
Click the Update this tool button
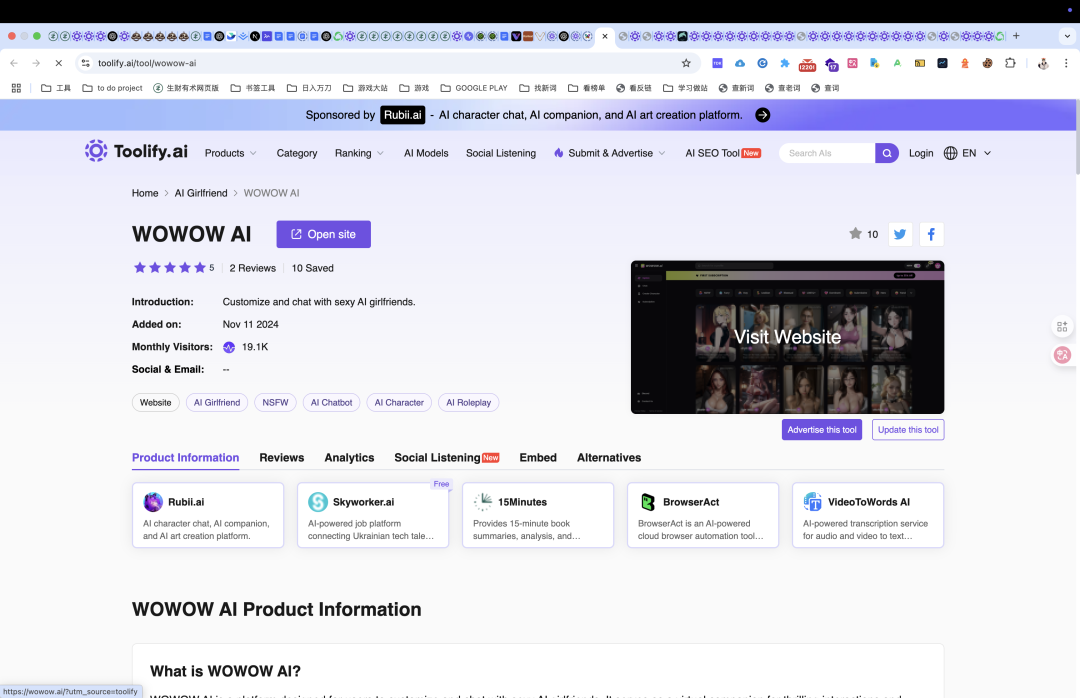pyautogui.click(x=908, y=429)
